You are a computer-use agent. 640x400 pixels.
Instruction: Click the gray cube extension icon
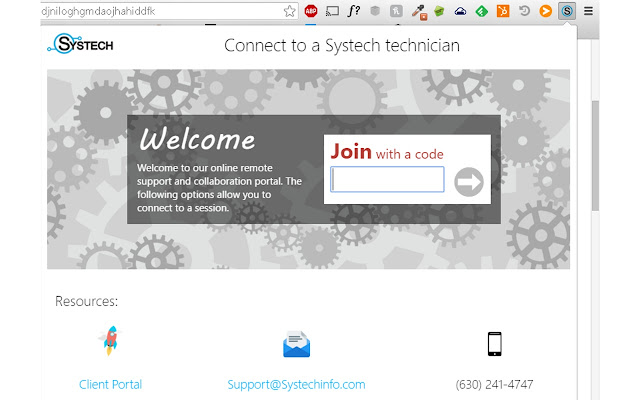tap(375, 11)
